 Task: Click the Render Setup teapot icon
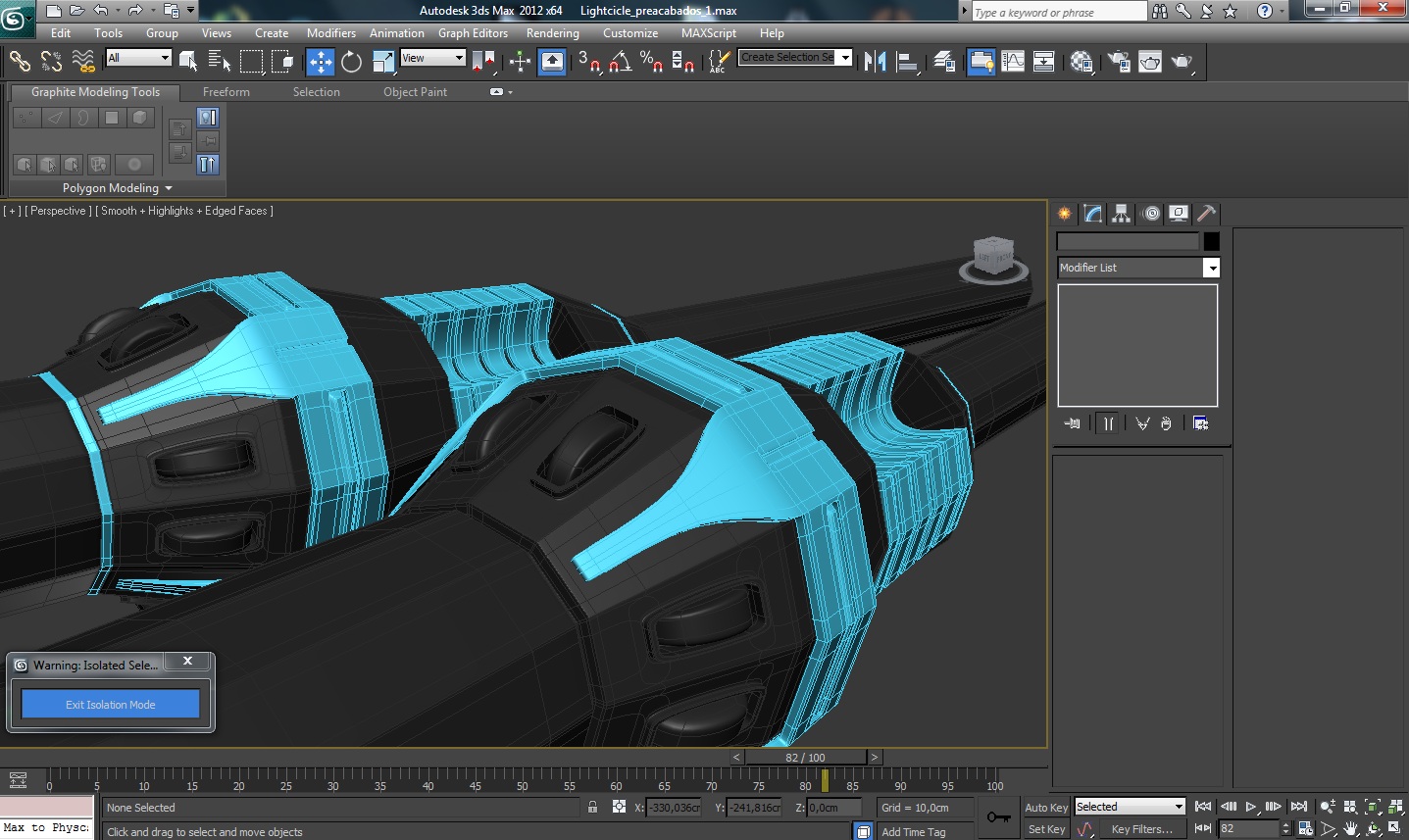click(x=1118, y=62)
